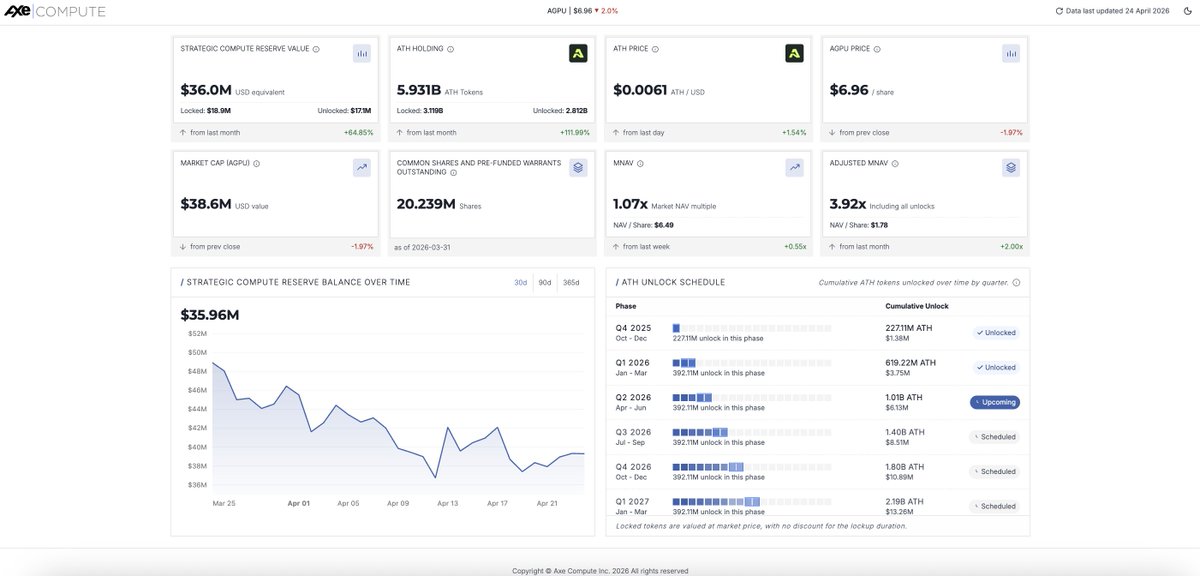
Task: Select the 30d chart range
Action: coord(520,282)
